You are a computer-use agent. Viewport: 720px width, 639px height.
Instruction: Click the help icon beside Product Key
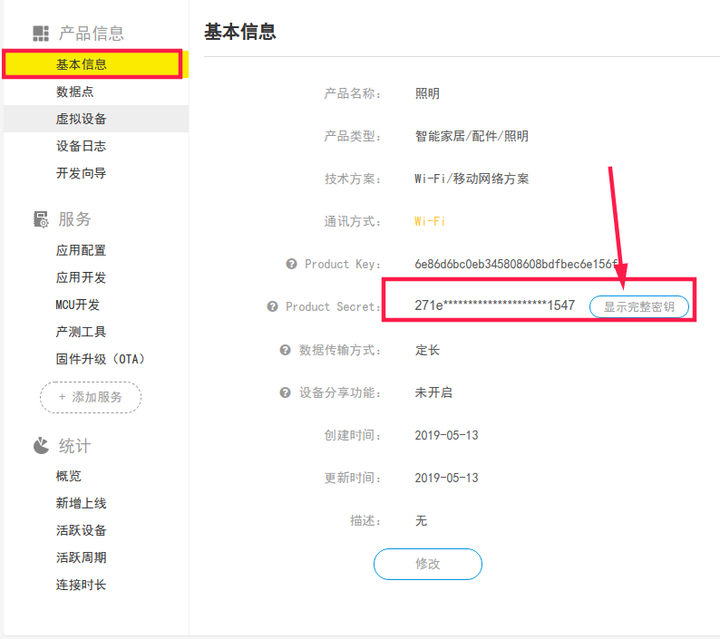tap(291, 264)
